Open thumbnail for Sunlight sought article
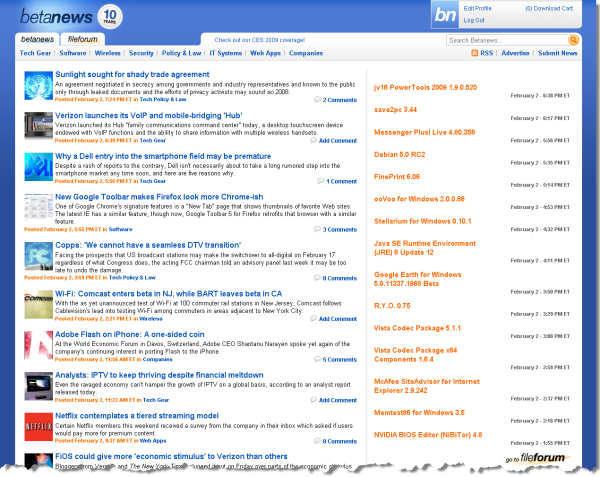The image size is (600, 477). [38, 86]
